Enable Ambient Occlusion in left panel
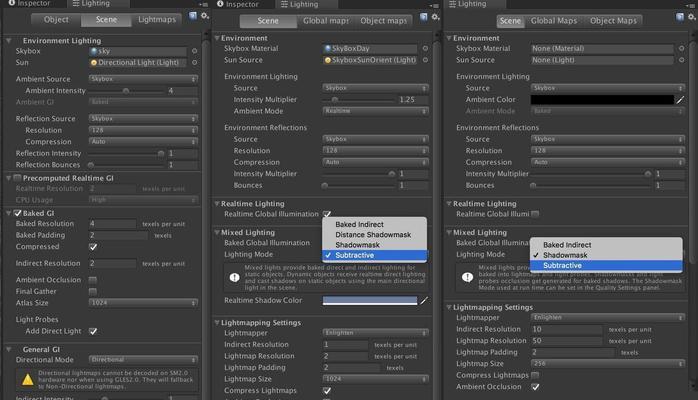 93,280
